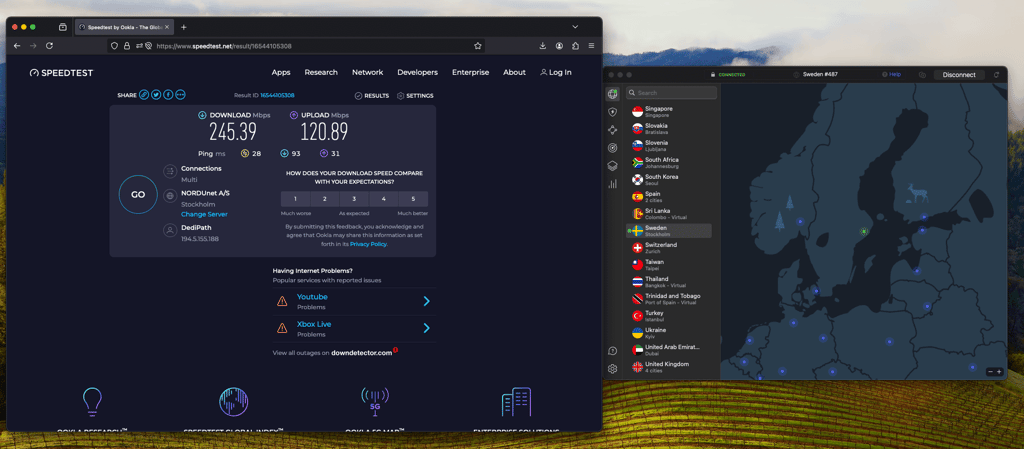This screenshot has height=449, width=1024.
Task: Open RESULTS on Speedtest
Action: click(x=372, y=96)
